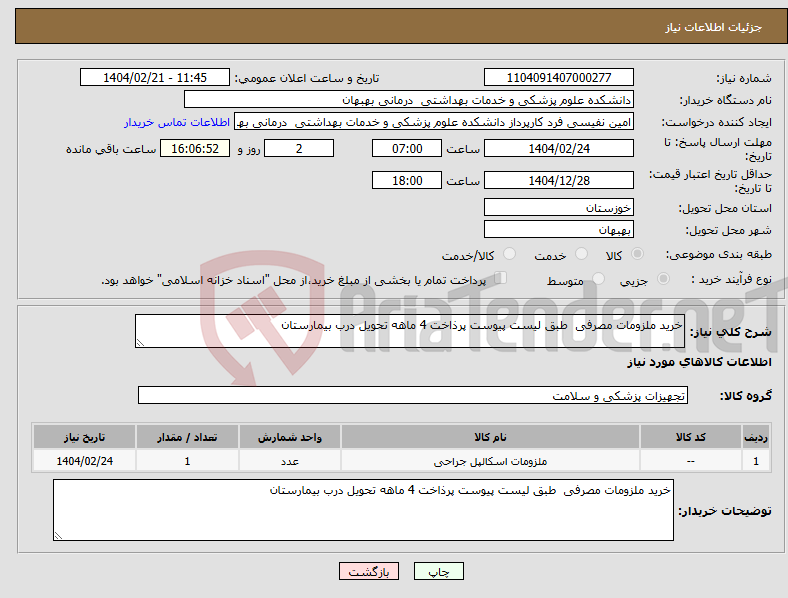Click the جزئیات اطلاعات نیاز header title
Image resolution: width=788 pixels, height=598 pixels.
tap(714, 27)
